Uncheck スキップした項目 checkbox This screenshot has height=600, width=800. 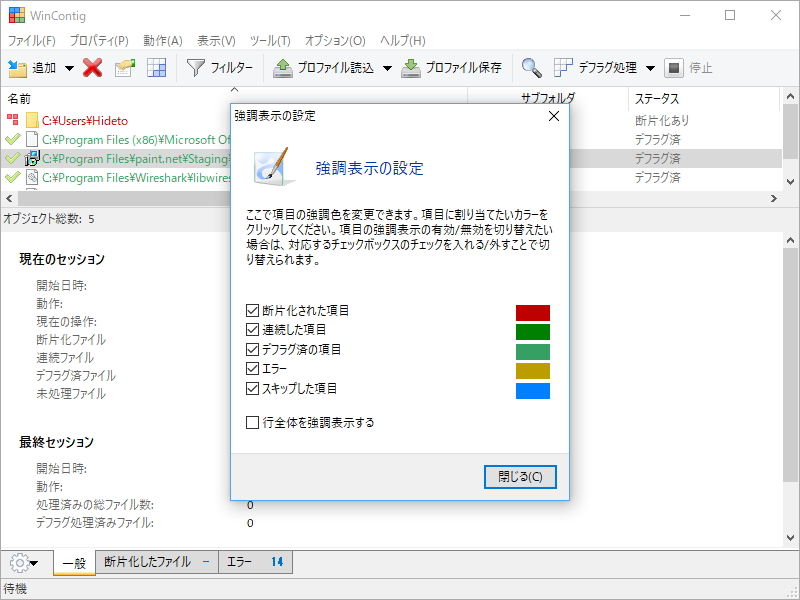[x=252, y=389]
